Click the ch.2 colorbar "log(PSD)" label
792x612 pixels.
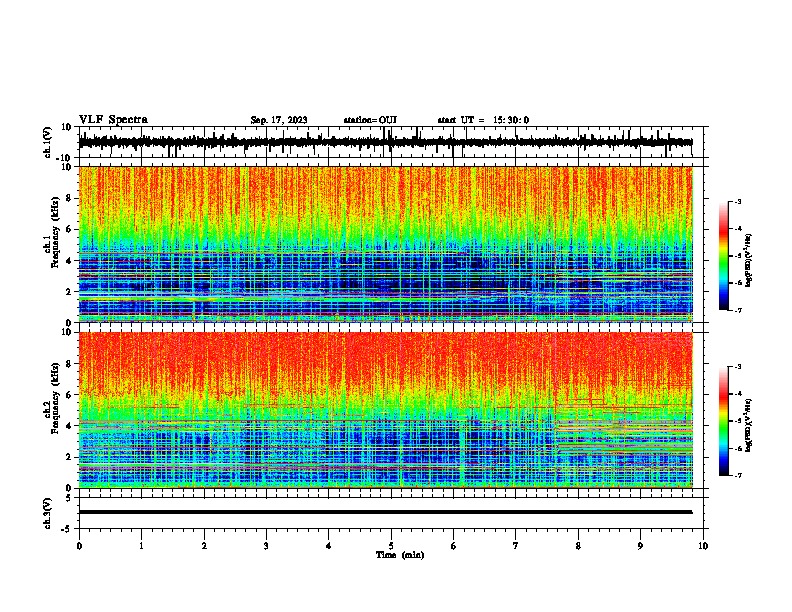tap(748, 424)
